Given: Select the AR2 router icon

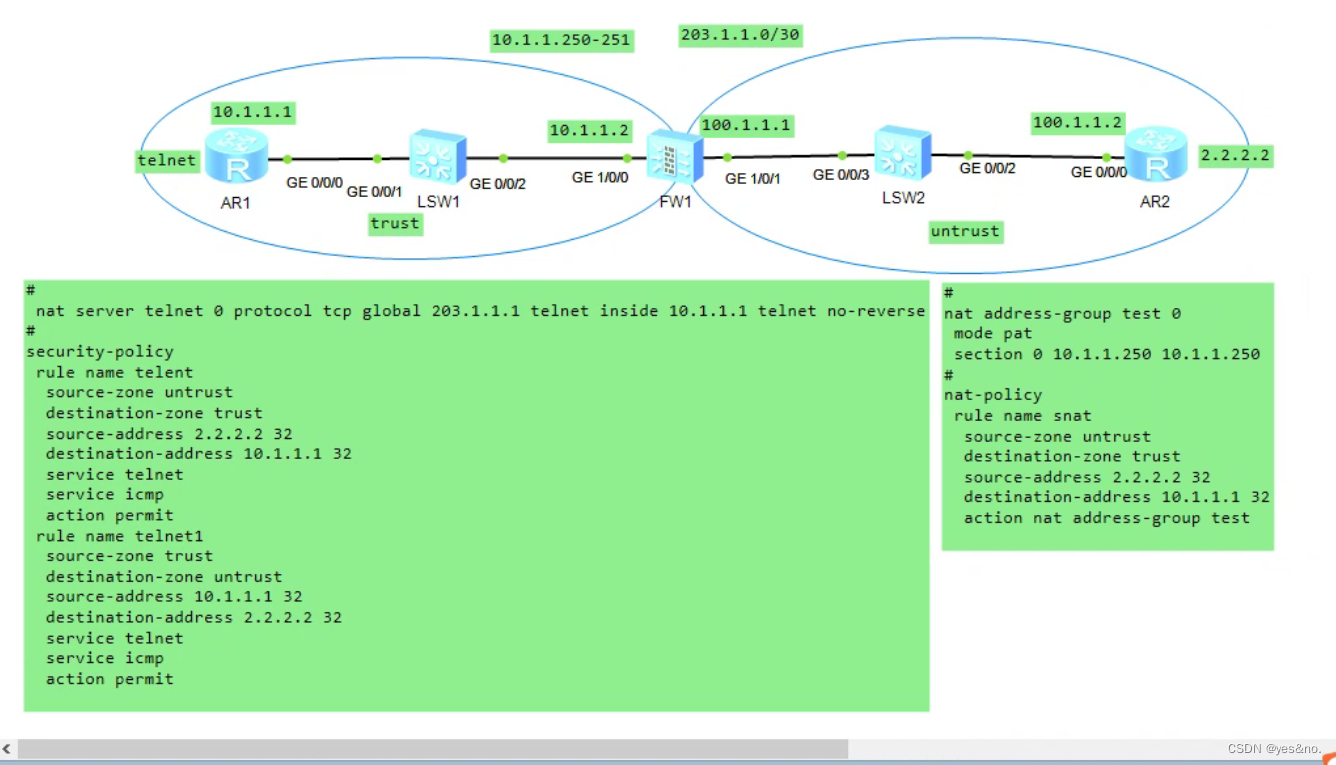Looking at the screenshot, I should pyautogui.click(x=1157, y=154).
